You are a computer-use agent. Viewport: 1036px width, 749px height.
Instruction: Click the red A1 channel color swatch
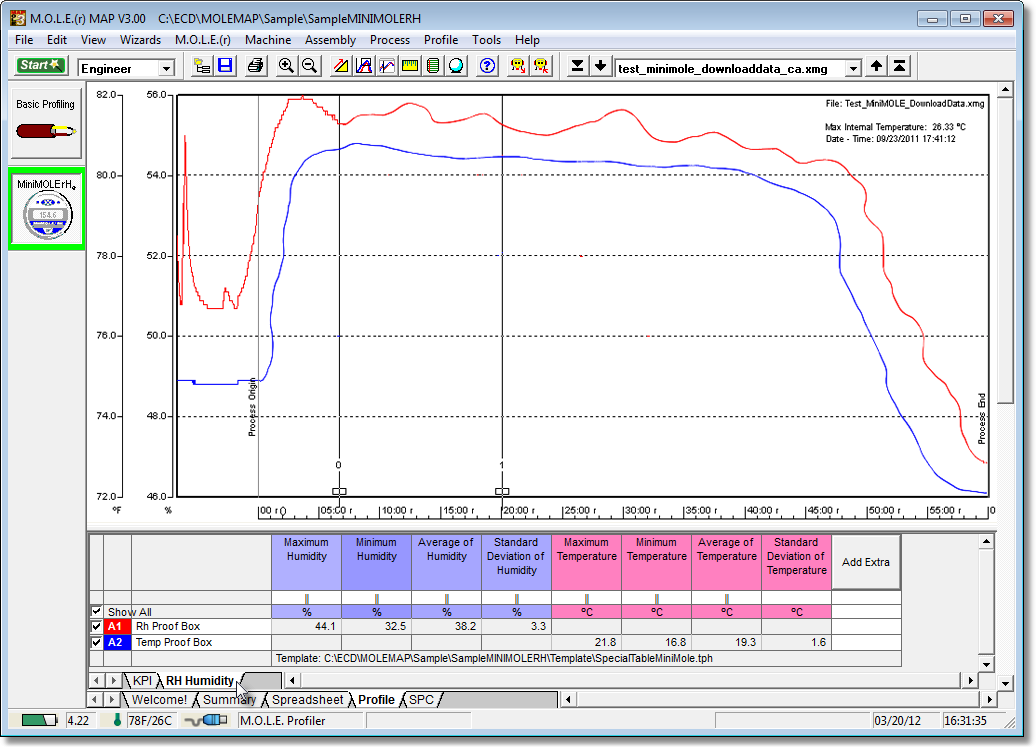(118, 625)
